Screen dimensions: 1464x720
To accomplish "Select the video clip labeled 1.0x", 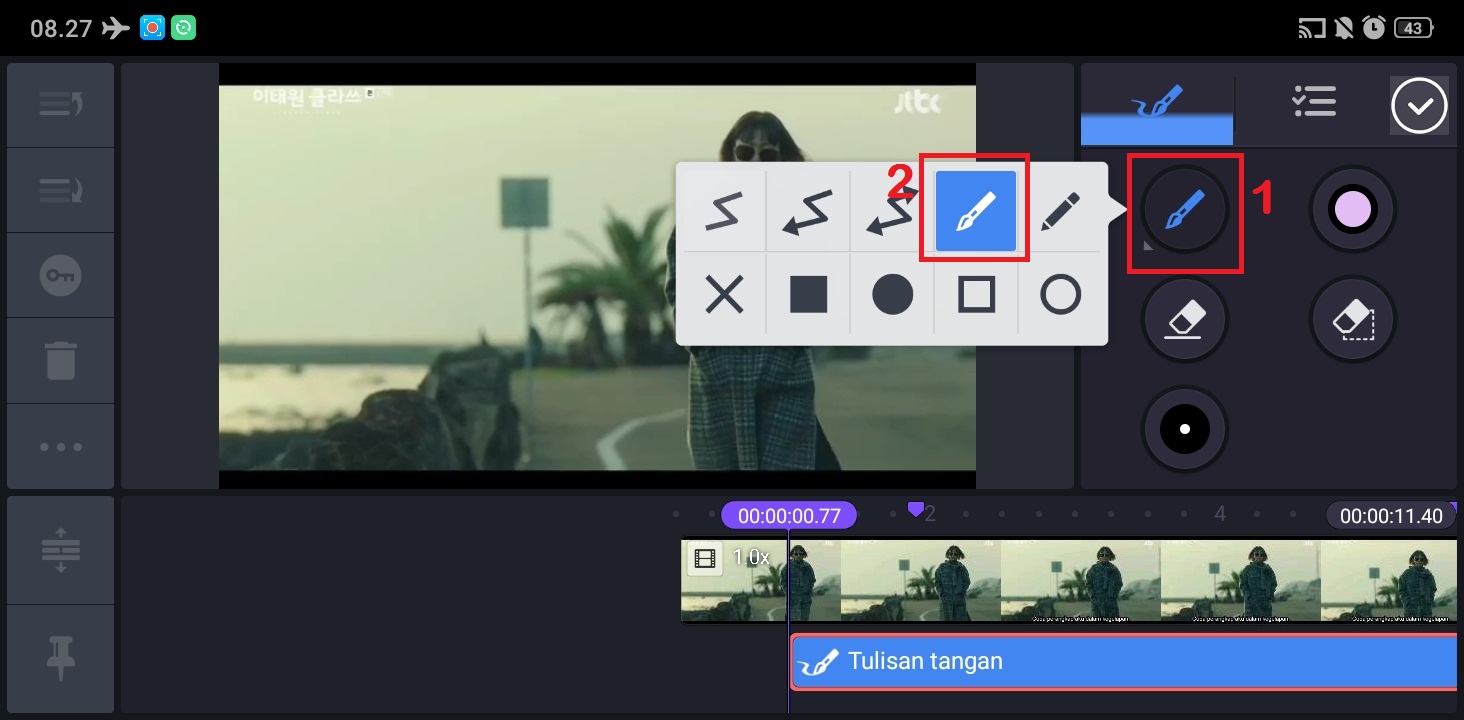I will 1069,580.
